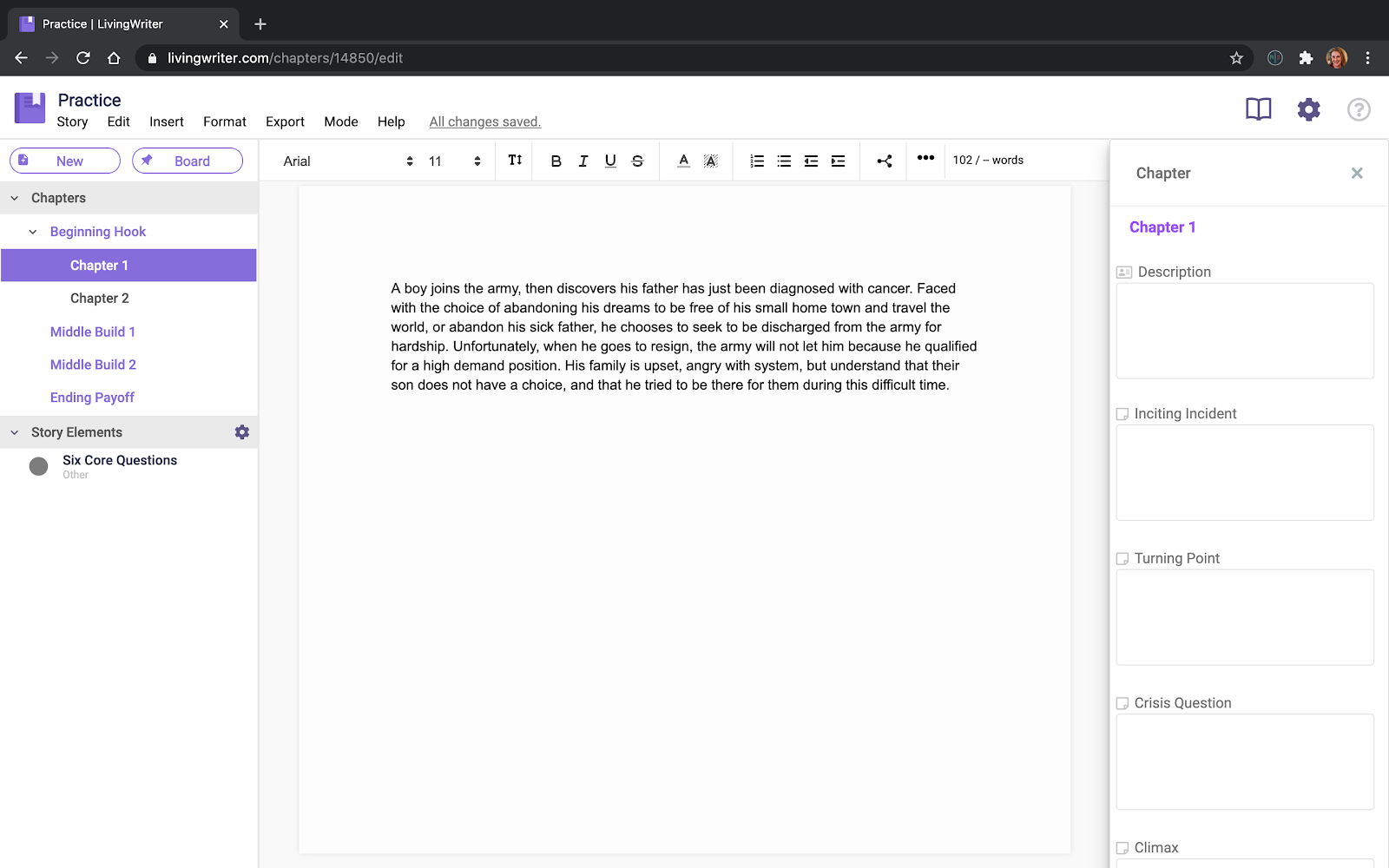Collapse the Chapters section
This screenshot has height=868, width=1389.
point(15,198)
